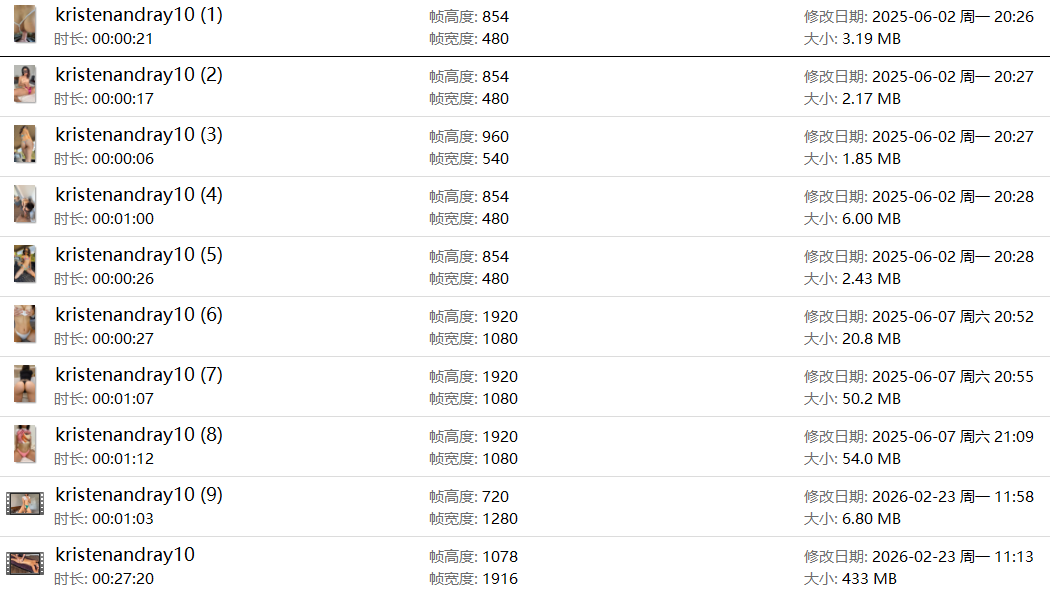Click thumbnail of kristenandray10 (7) video
Viewport: 1050px width, 595px height.
tap(25, 384)
